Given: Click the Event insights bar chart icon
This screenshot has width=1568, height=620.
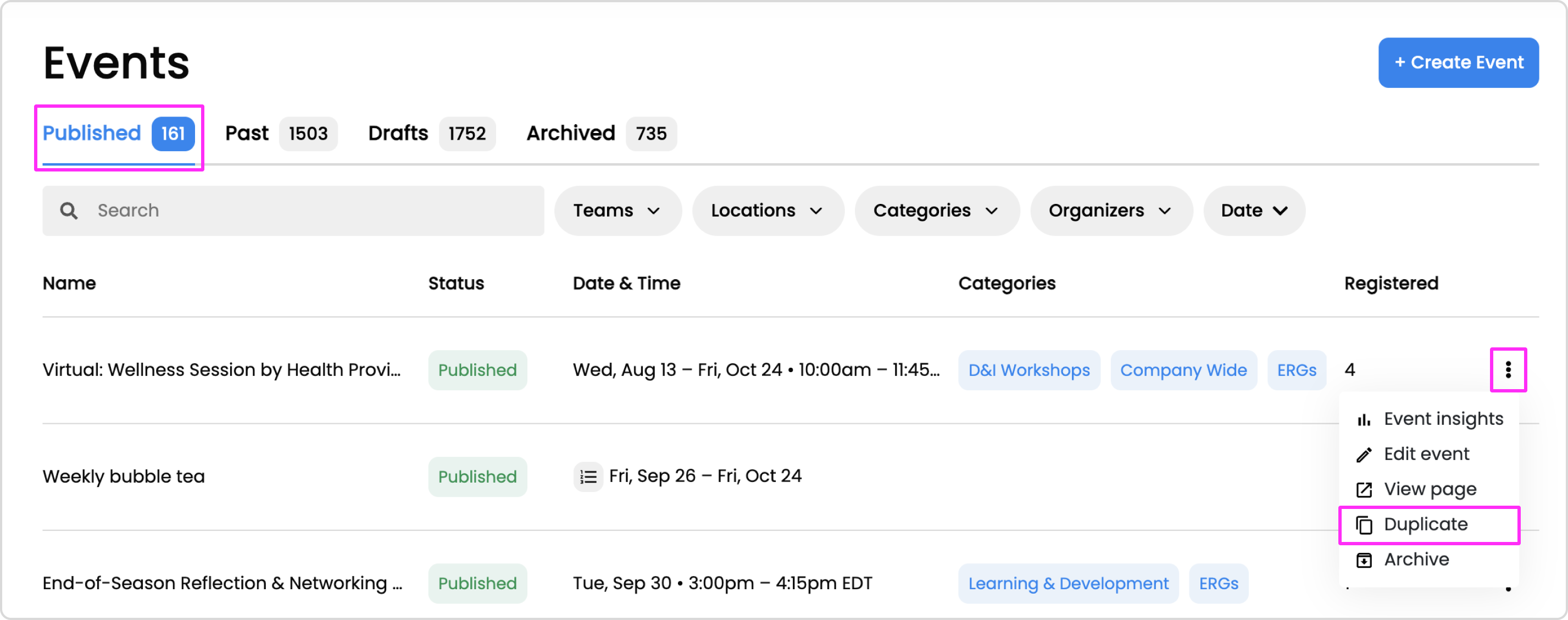Looking at the screenshot, I should click(1364, 419).
